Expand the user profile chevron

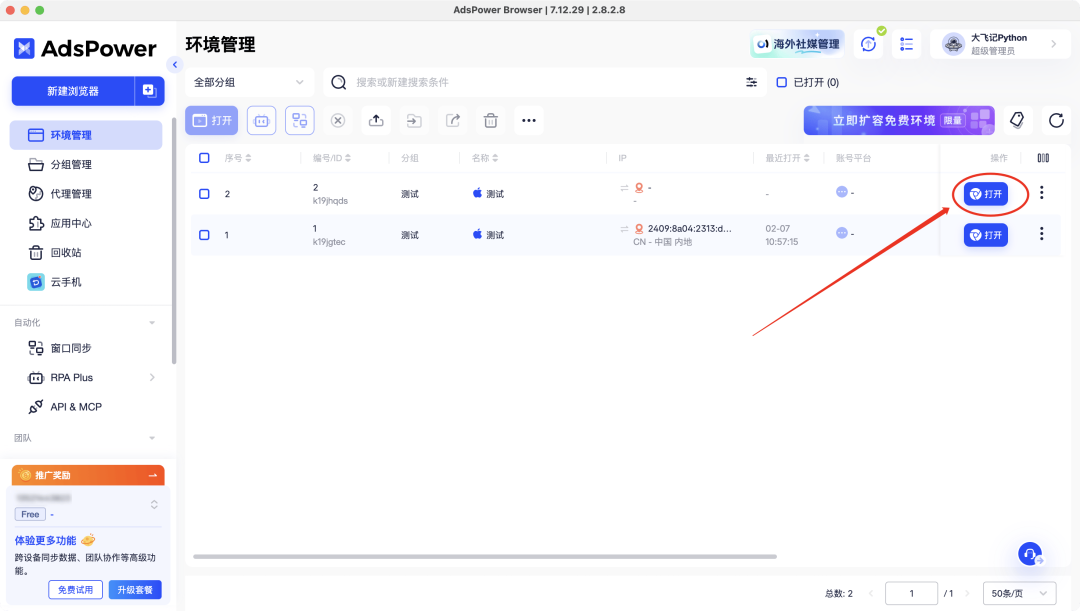(1054, 44)
